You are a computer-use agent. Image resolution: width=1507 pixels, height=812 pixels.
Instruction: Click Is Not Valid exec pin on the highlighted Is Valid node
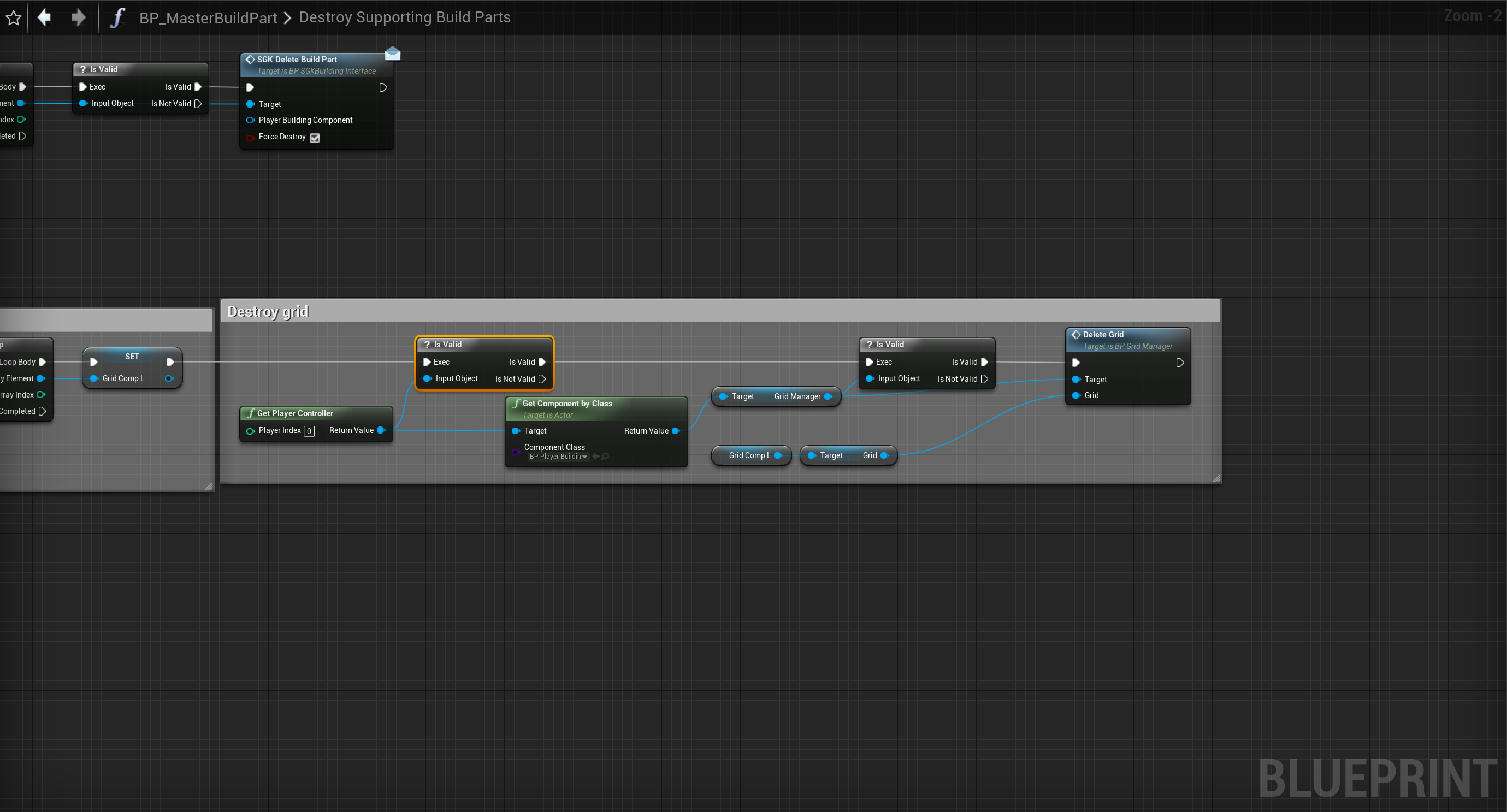pyautogui.click(x=542, y=379)
